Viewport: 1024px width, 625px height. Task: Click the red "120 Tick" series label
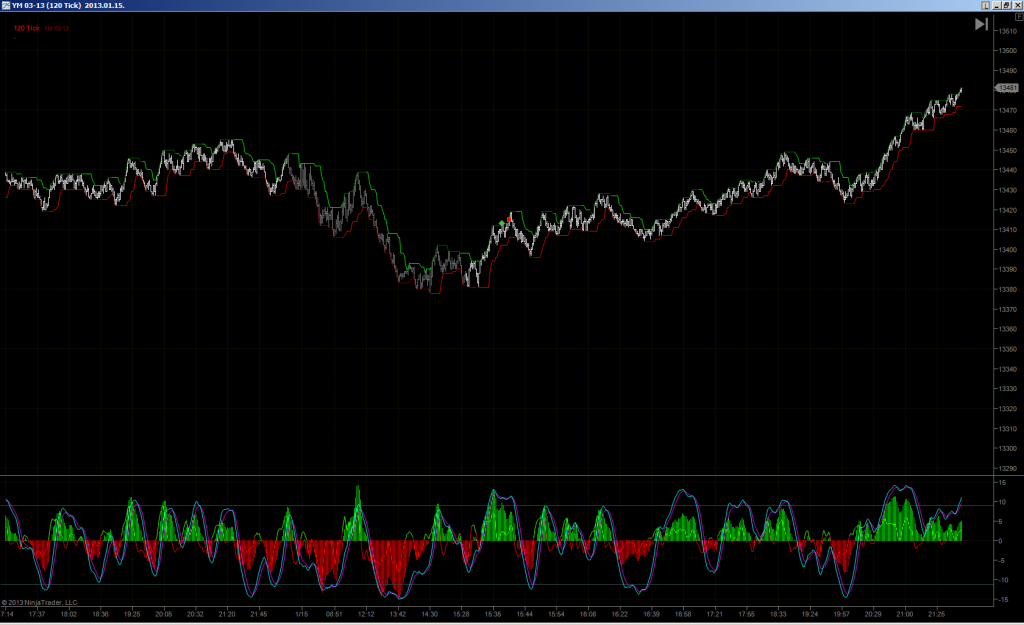point(27,28)
